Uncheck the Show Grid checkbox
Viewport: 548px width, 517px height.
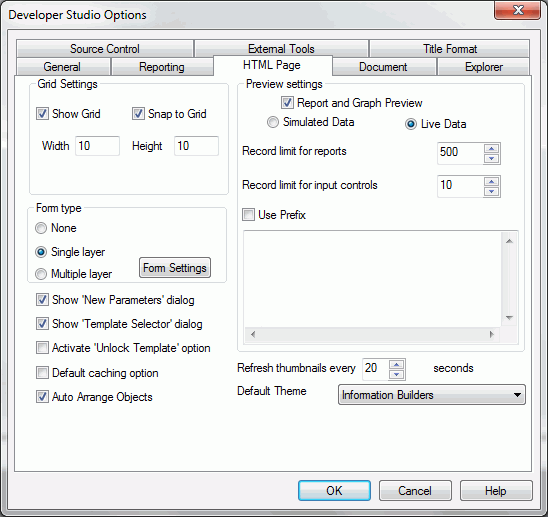42,114
